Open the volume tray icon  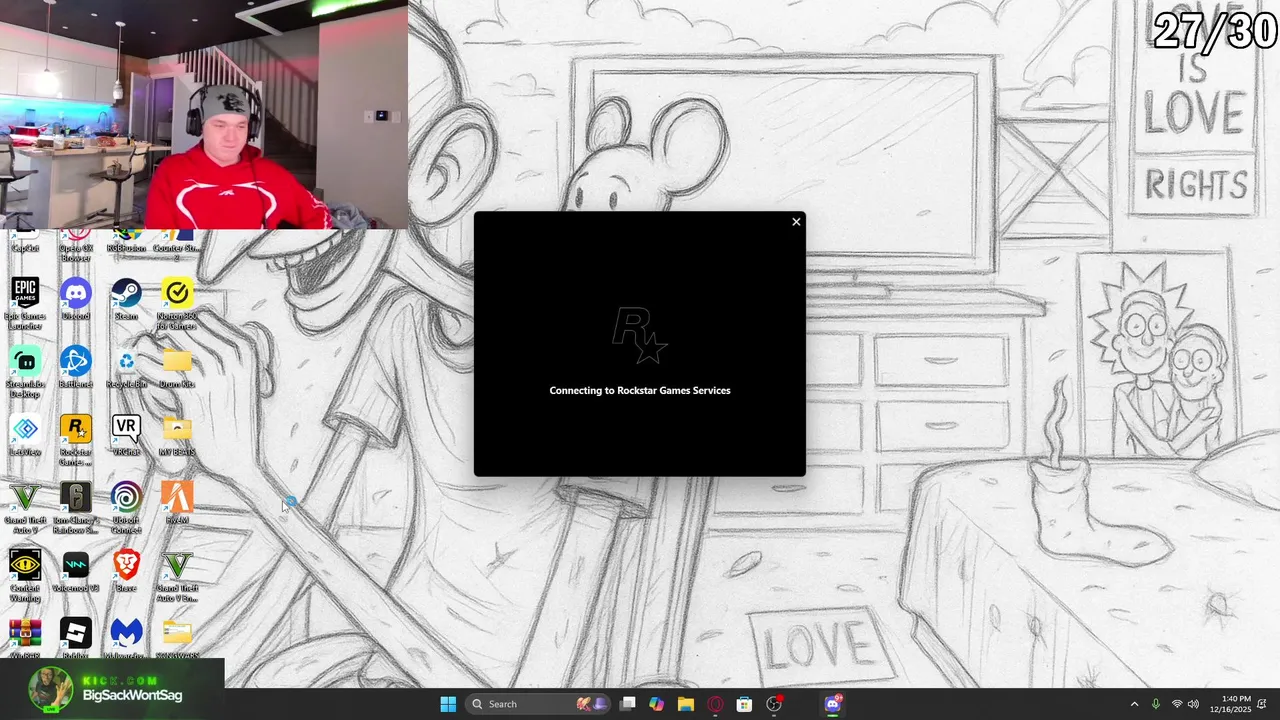pos(1193,704)
